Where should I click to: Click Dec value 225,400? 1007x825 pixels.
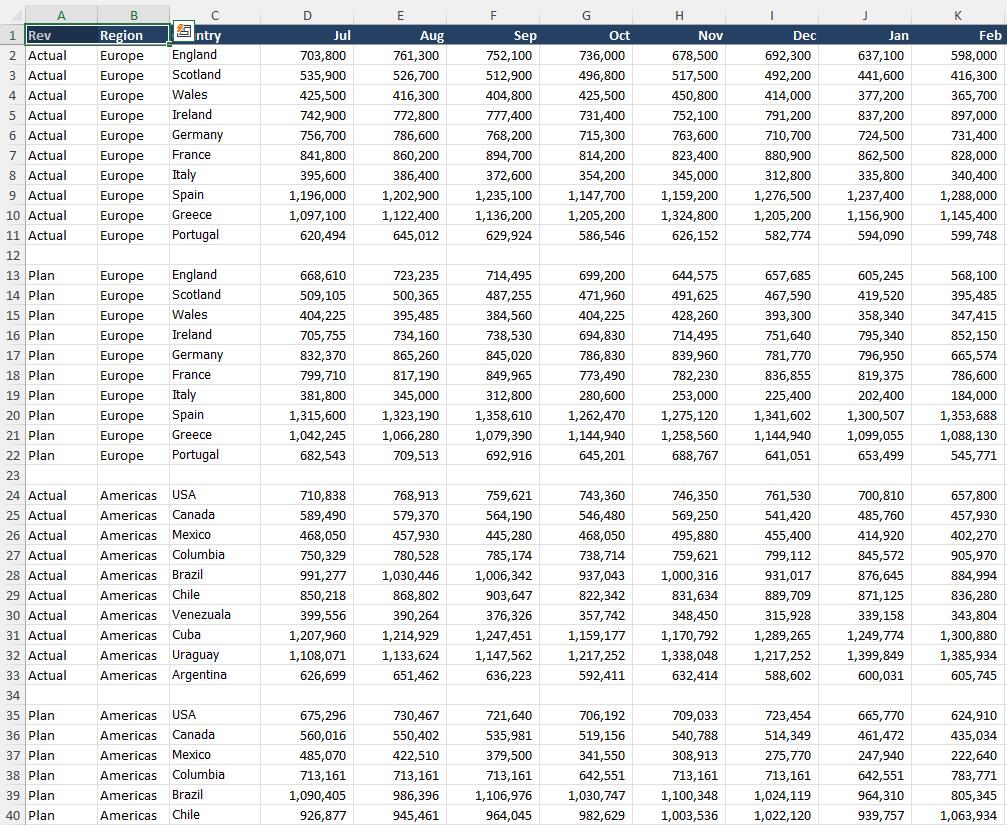point(772,395)
